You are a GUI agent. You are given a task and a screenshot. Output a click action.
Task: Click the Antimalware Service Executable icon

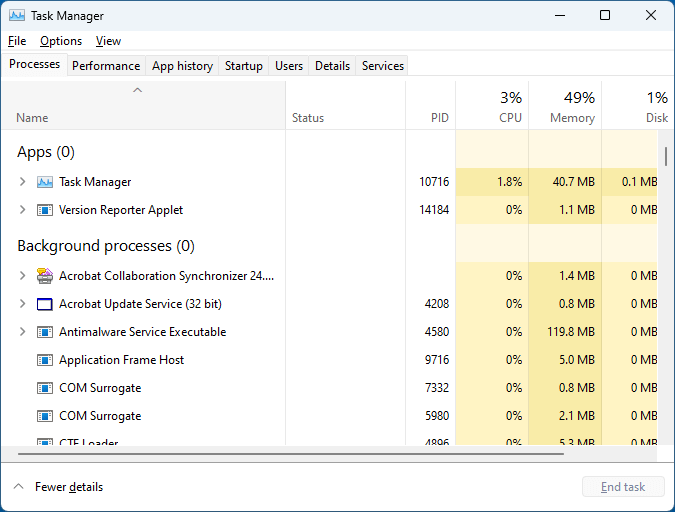coord(45,332)
